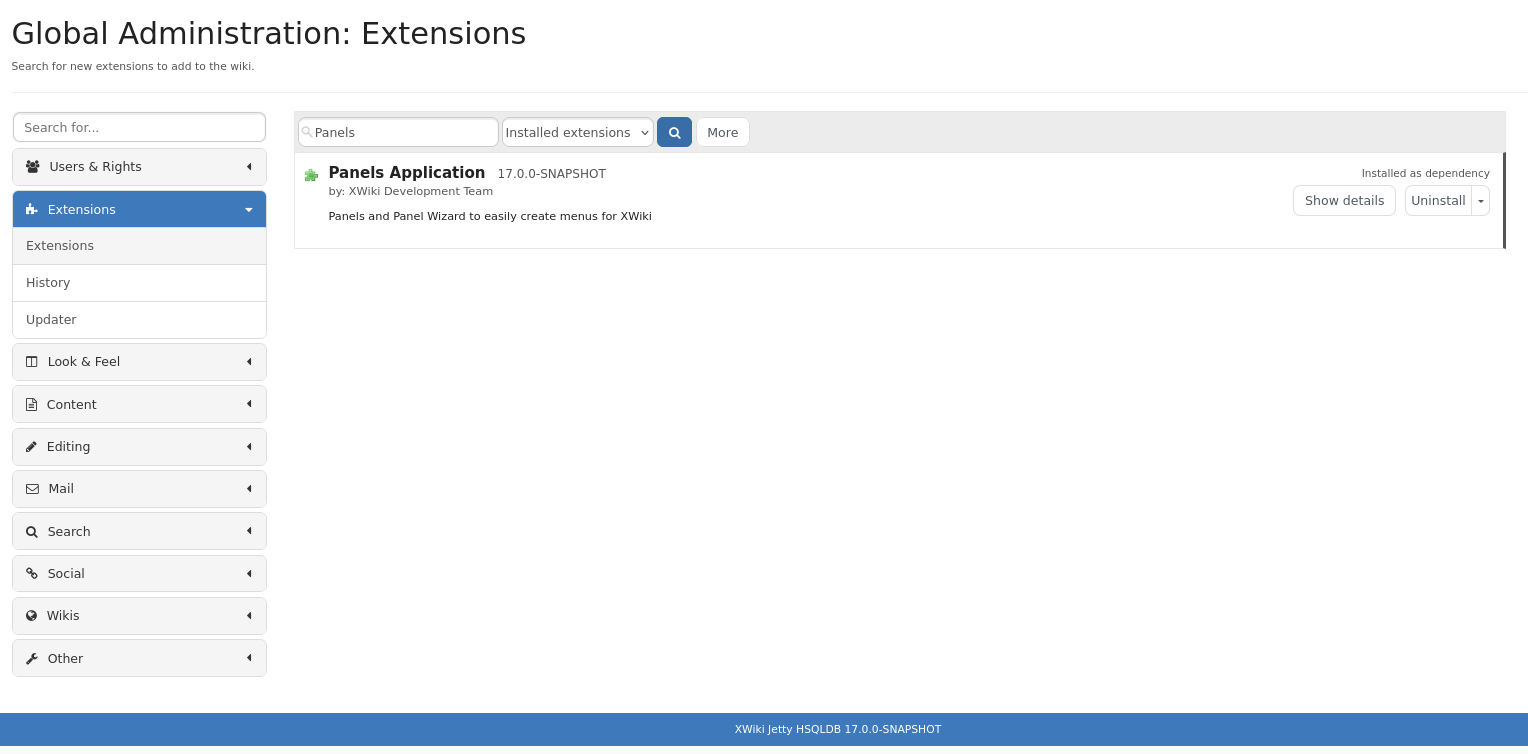Viewport: 1528px width, 754px height.
Task: Click the Panels Application title
Action: tap(407, 173)
